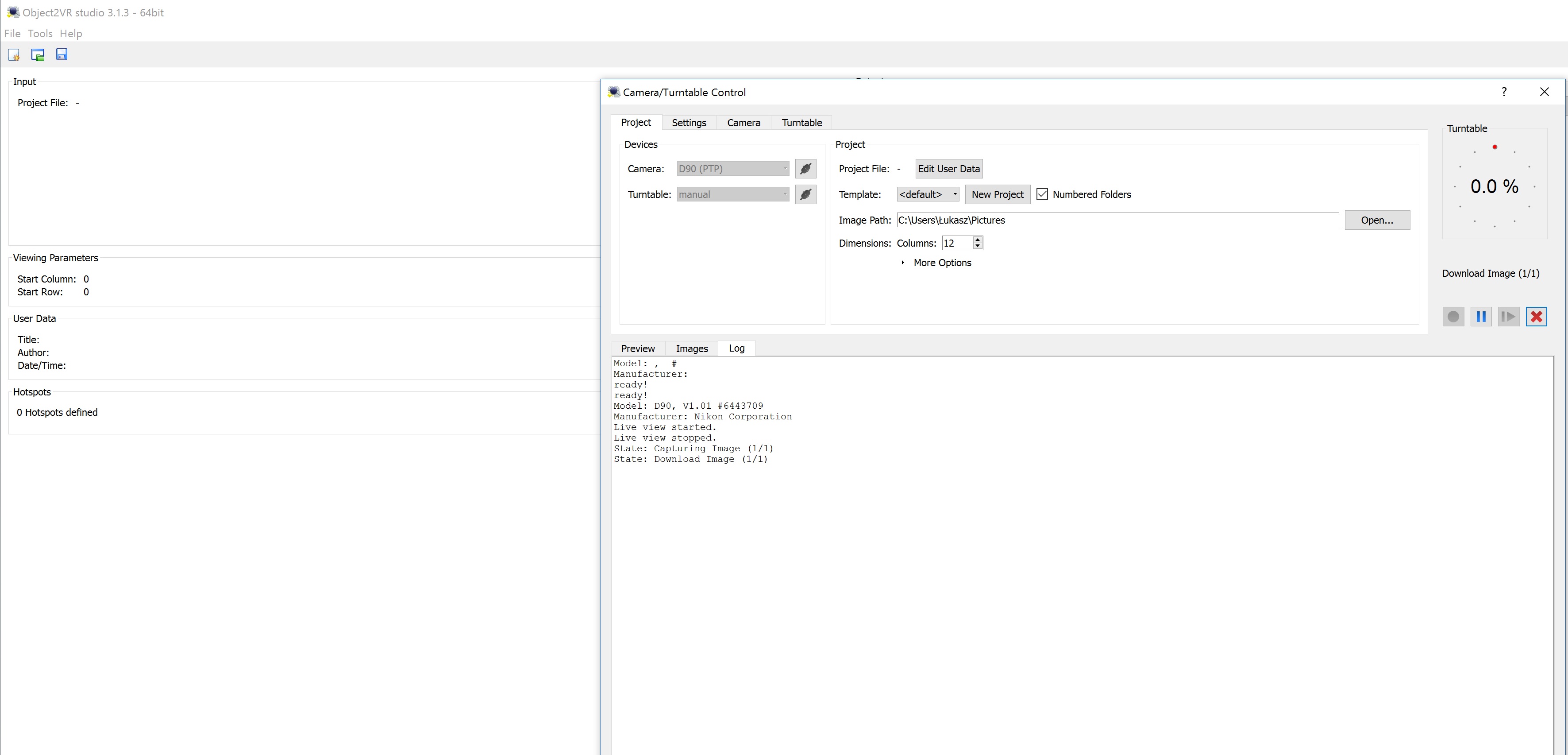Open the Tools menu
Viewport: 1568px width, 755px height.
[x=40, y=34]
